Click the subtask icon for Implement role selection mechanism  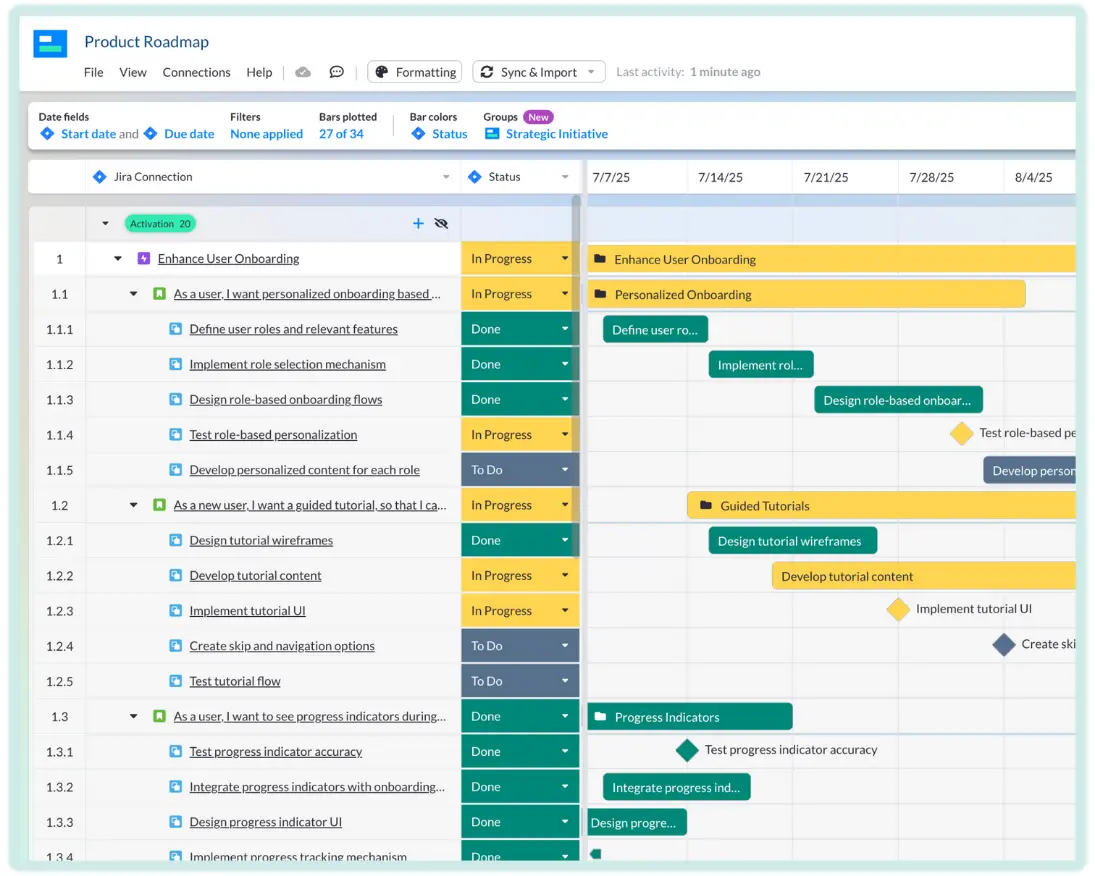176,364
